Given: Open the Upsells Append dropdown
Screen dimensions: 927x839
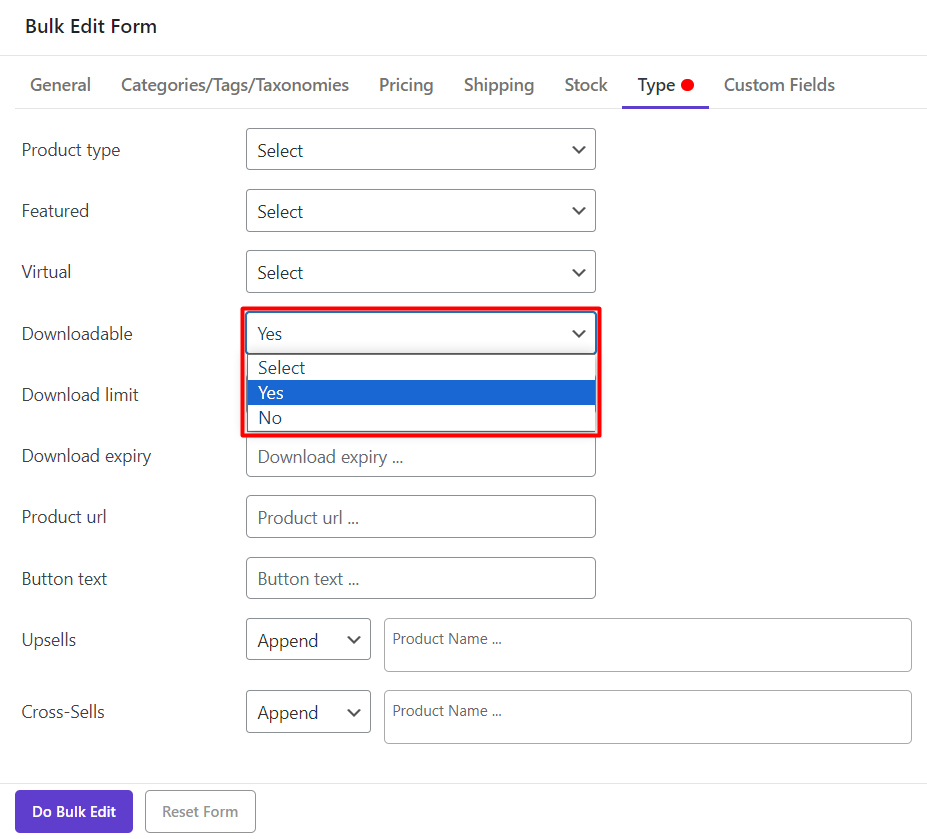Looking at the screenshot, I should pyautogui.click(x=308, y=640).
